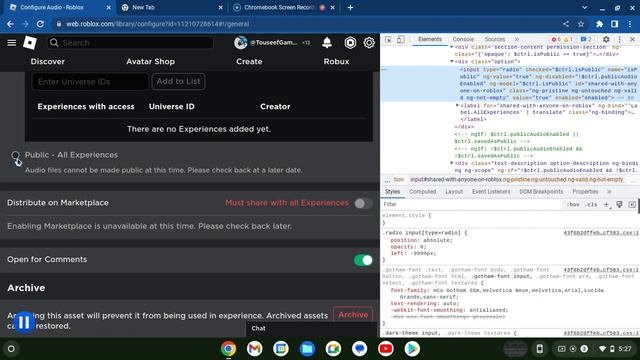This screenshot has height=360, width=640.
Task: Toggle DevTools device toolbar
Action: tap(401, 40)
